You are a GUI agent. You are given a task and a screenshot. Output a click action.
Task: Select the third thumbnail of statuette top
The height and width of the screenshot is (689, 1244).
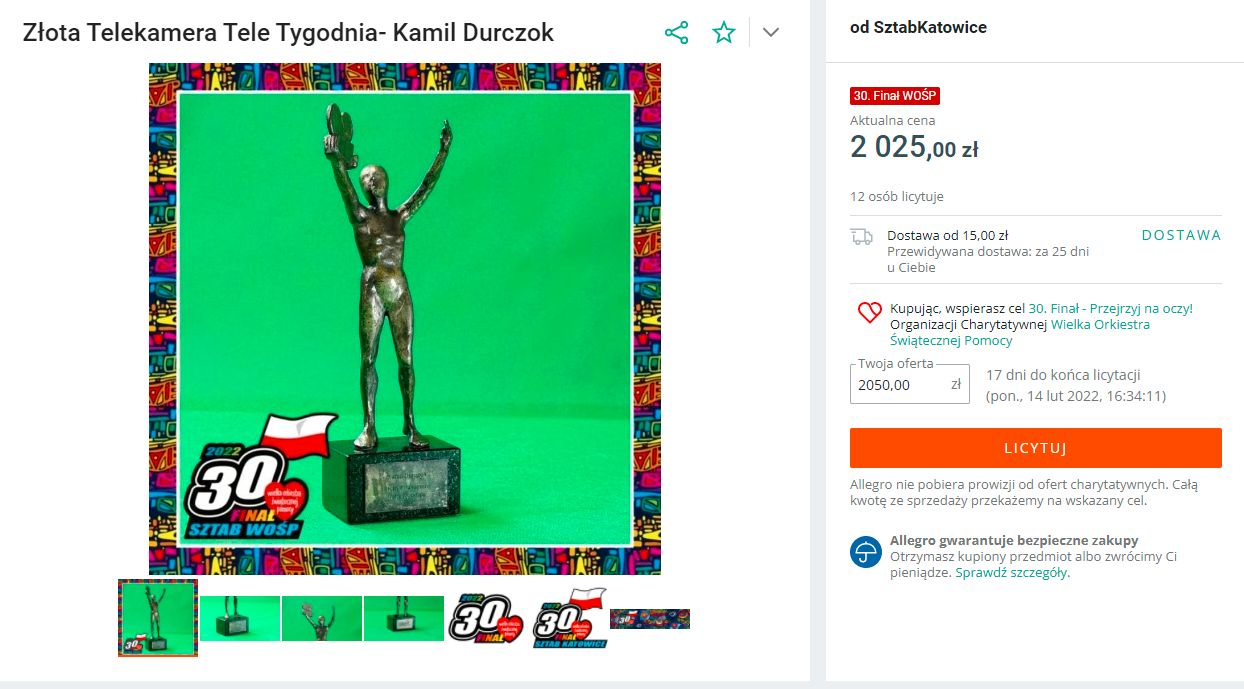pos(322,618)
